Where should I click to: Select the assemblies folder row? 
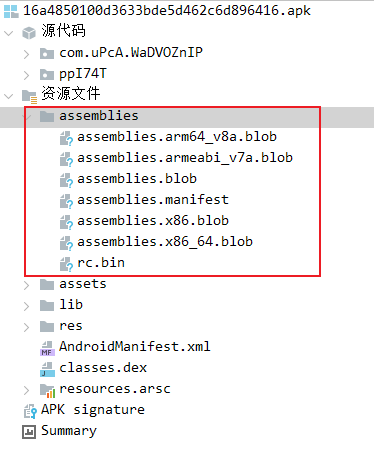[x=187, y=117]
